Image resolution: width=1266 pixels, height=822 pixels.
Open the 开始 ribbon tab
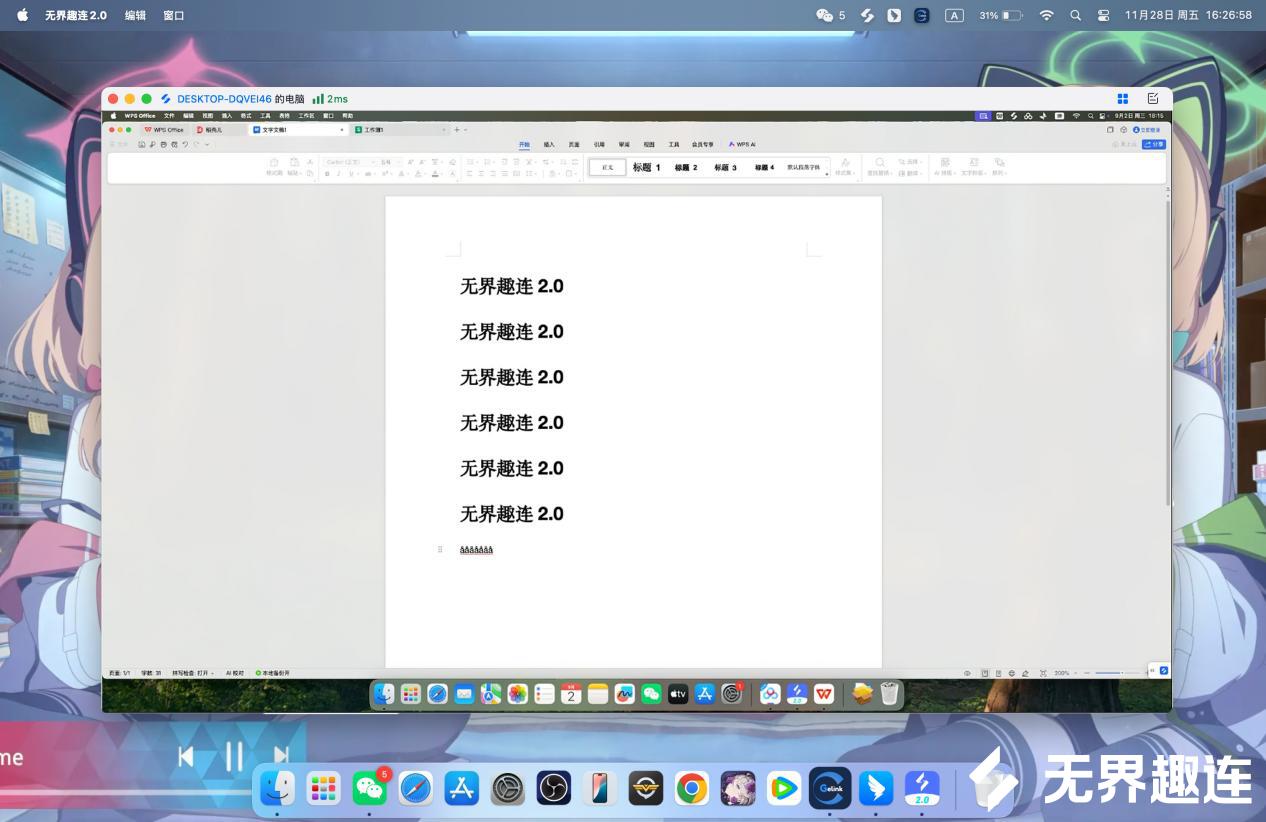coord(524,145)
